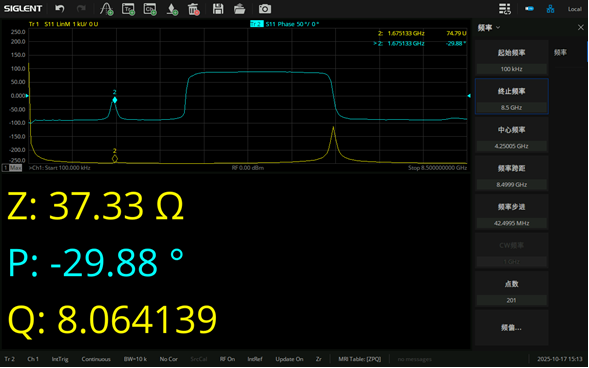Expand the 频率 panel title dropdown
The image size is (589, 368).
[x=488, y=27]
